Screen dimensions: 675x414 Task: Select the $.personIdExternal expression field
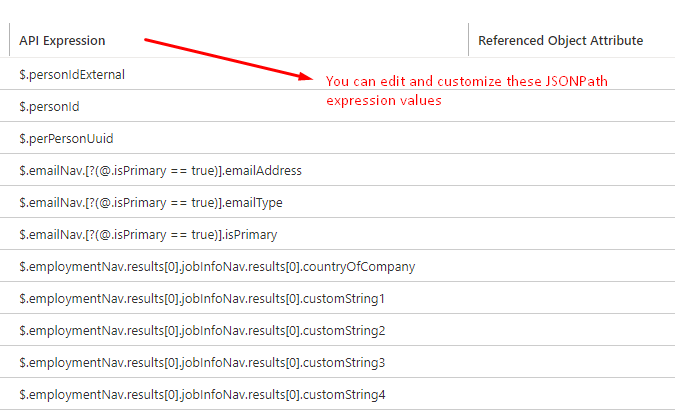point(72,74)
